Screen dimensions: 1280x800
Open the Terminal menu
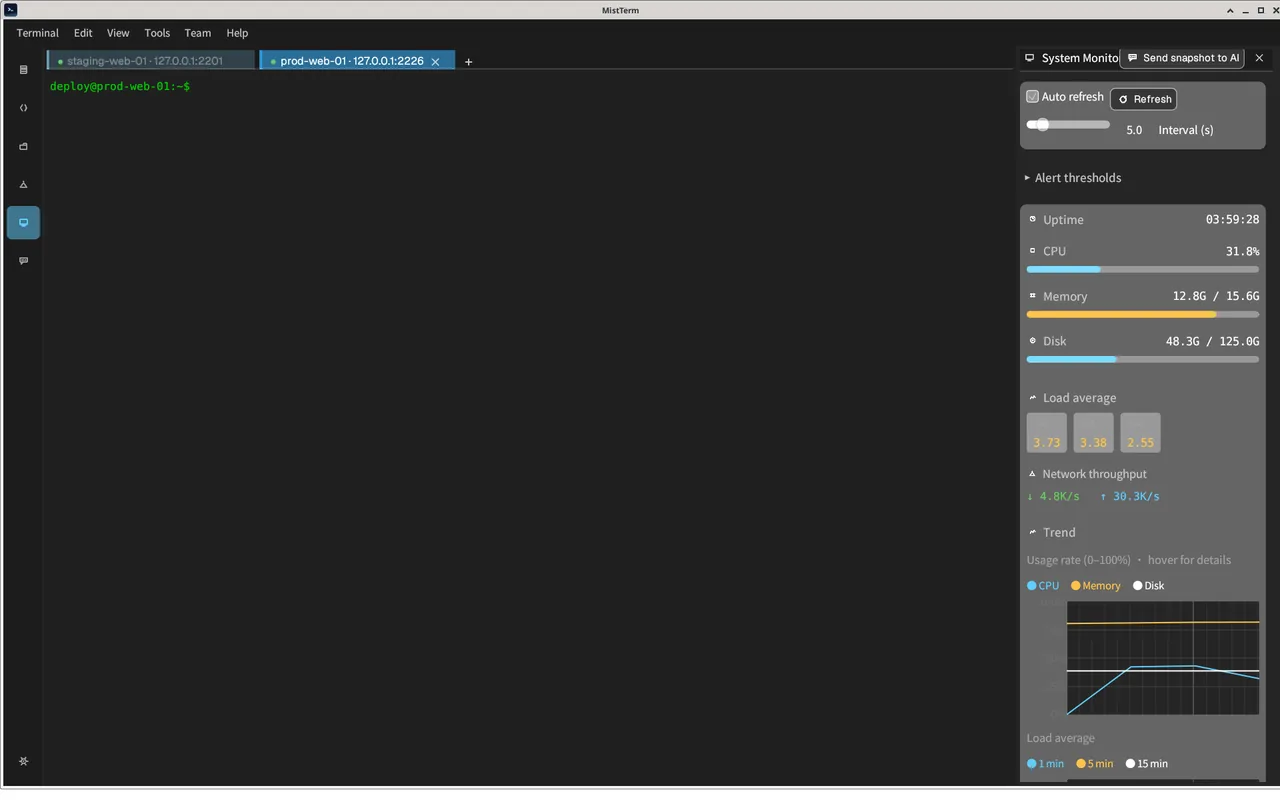pyautogui.click(x=38, y=33)
